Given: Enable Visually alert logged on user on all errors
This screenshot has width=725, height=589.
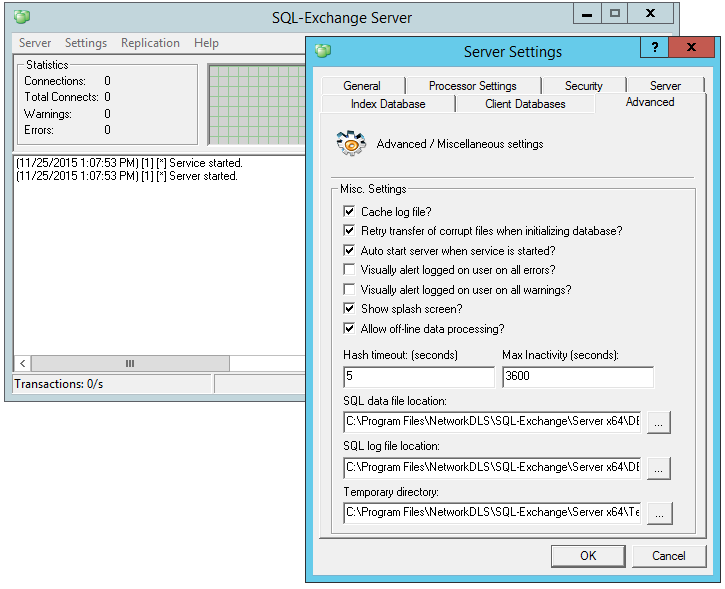Looking at the screenshot, I should pyautogui.click(x=349, y=270).
